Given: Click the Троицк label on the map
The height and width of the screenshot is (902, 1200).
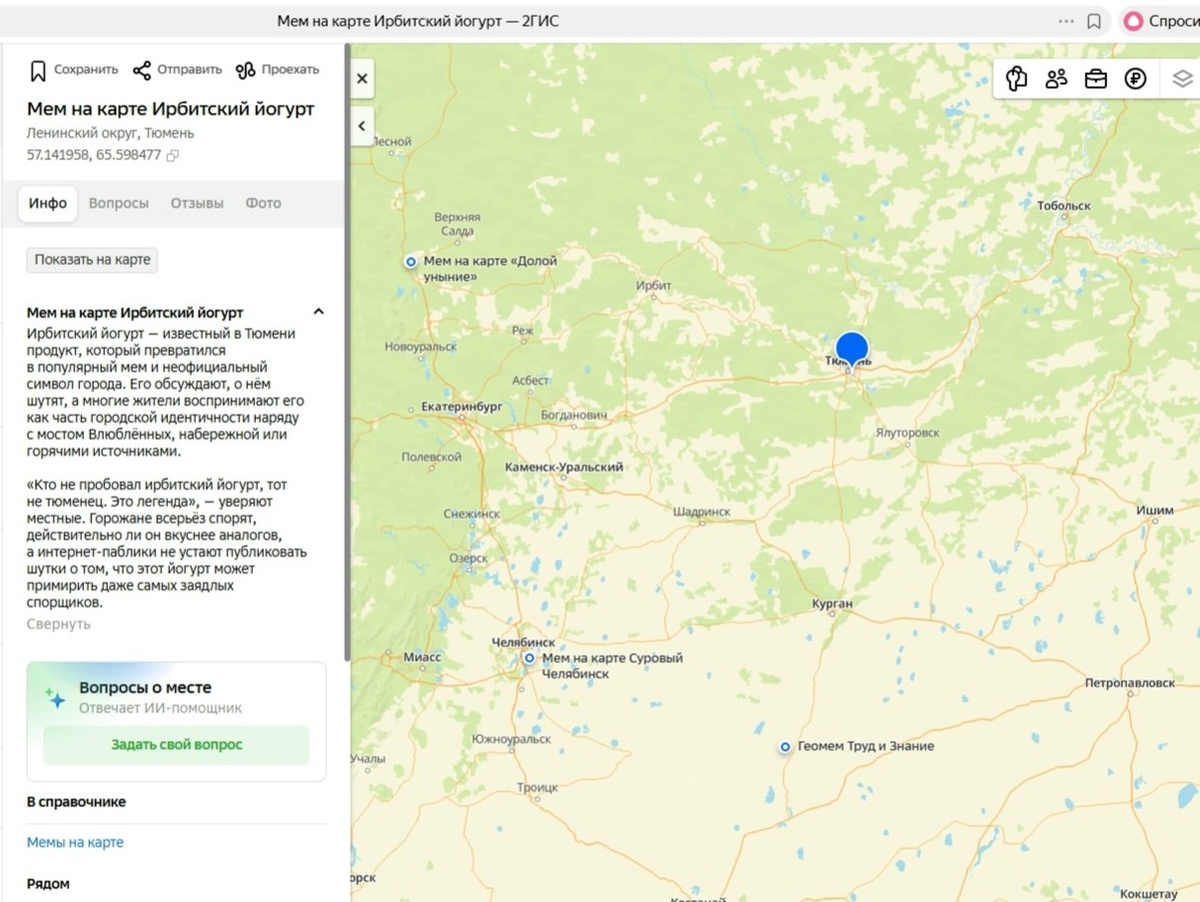Looking at the screenshot, I should (538, 788).
